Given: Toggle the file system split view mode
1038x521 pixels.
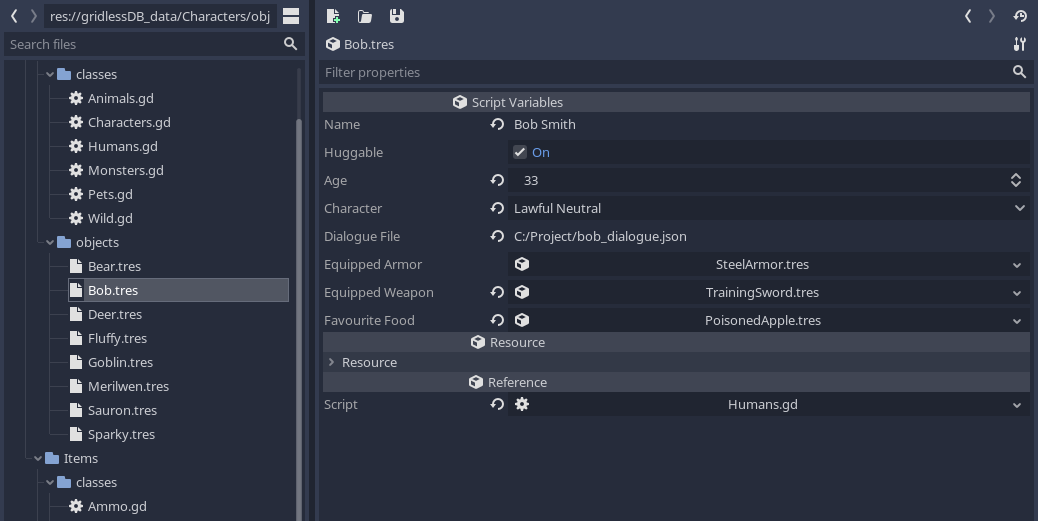Looking at the screenshot, I should (x=291, y=16).
